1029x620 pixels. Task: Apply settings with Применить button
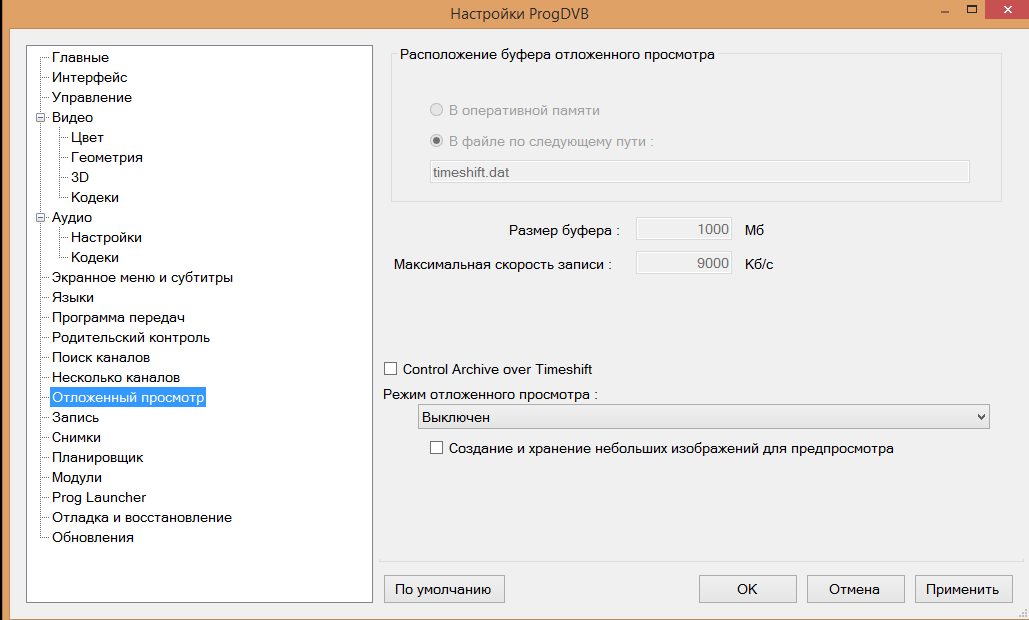[963, 589]
